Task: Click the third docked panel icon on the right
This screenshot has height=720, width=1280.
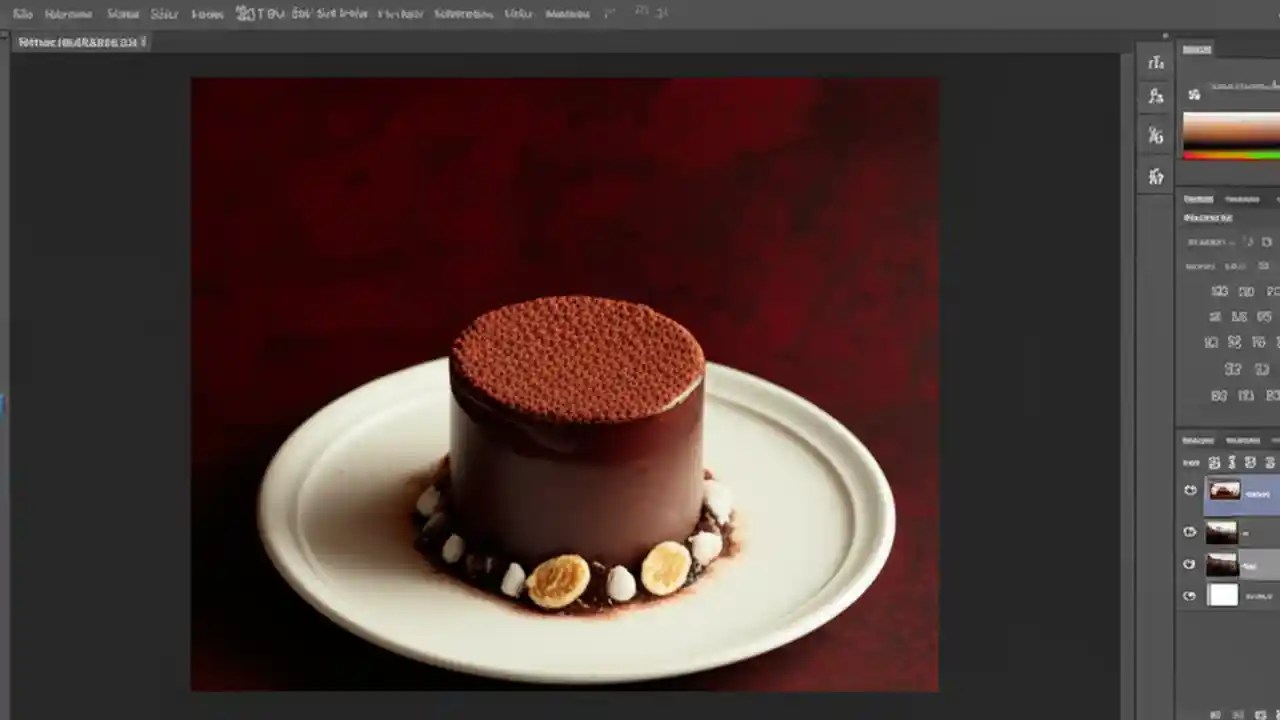Action: pos(1156,137)
